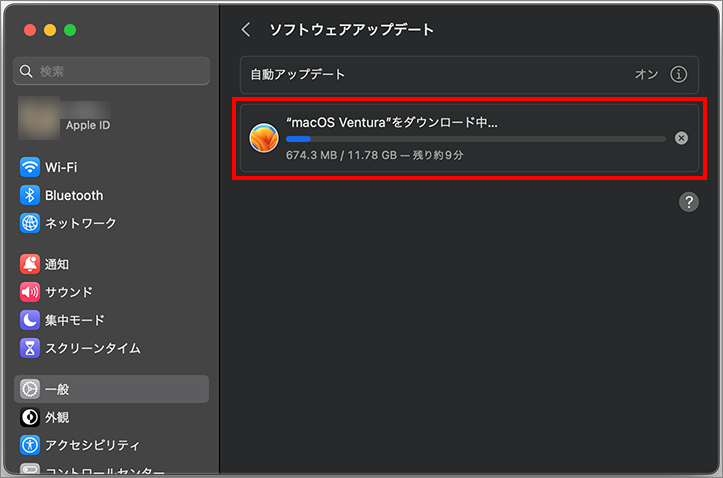The width and height of the screenshot is (723, 478).
Task: Select Bluetooth label in sidebar
Action: [74, 195]
